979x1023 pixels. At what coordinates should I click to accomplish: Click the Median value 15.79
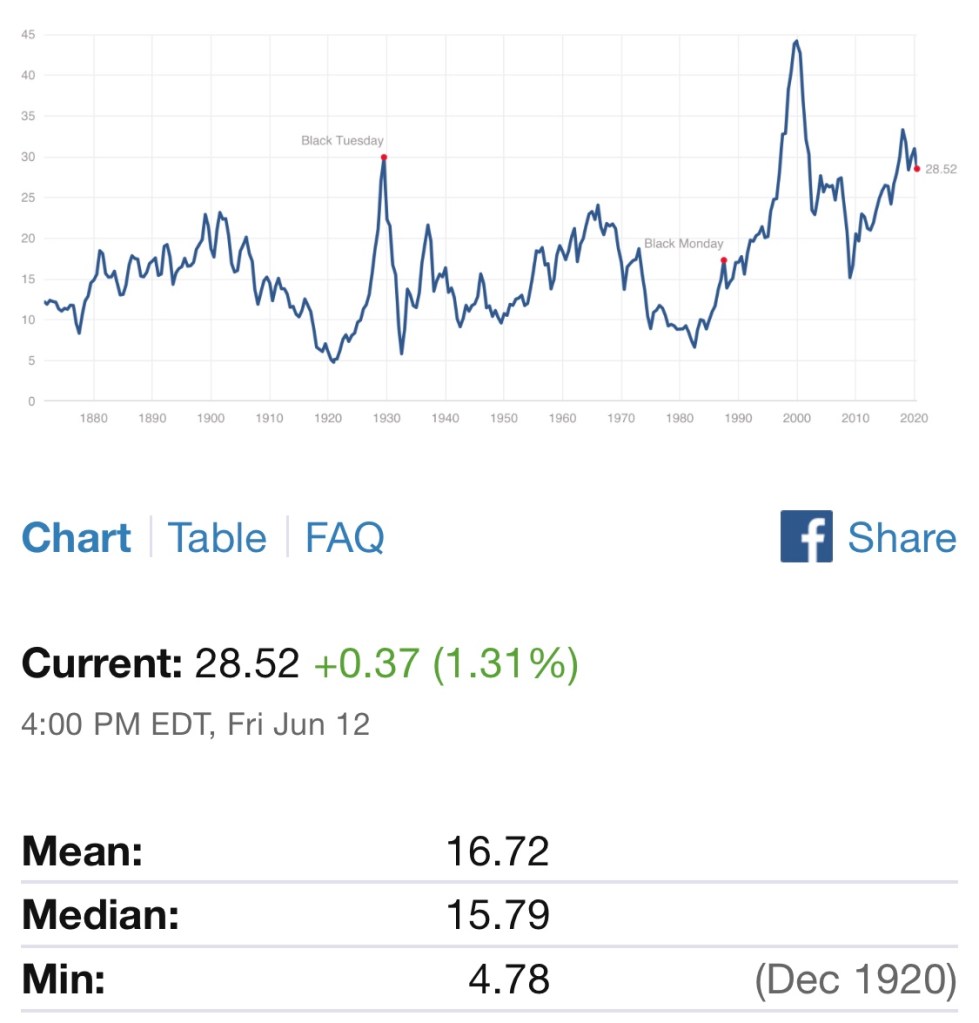click(497, 915)
